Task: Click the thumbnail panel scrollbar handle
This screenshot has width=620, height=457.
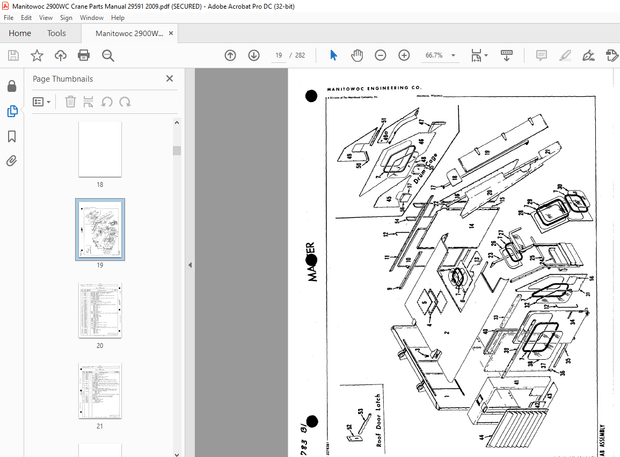Action: (x=177, y=151)
